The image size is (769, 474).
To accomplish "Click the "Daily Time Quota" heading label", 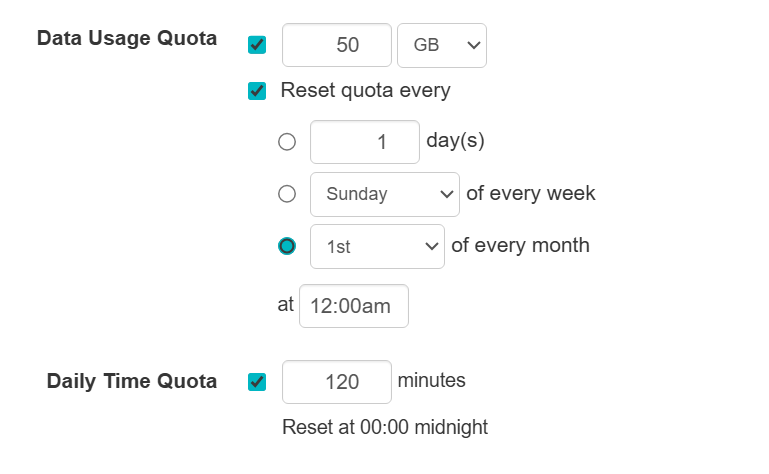I will tap(132, 381).
